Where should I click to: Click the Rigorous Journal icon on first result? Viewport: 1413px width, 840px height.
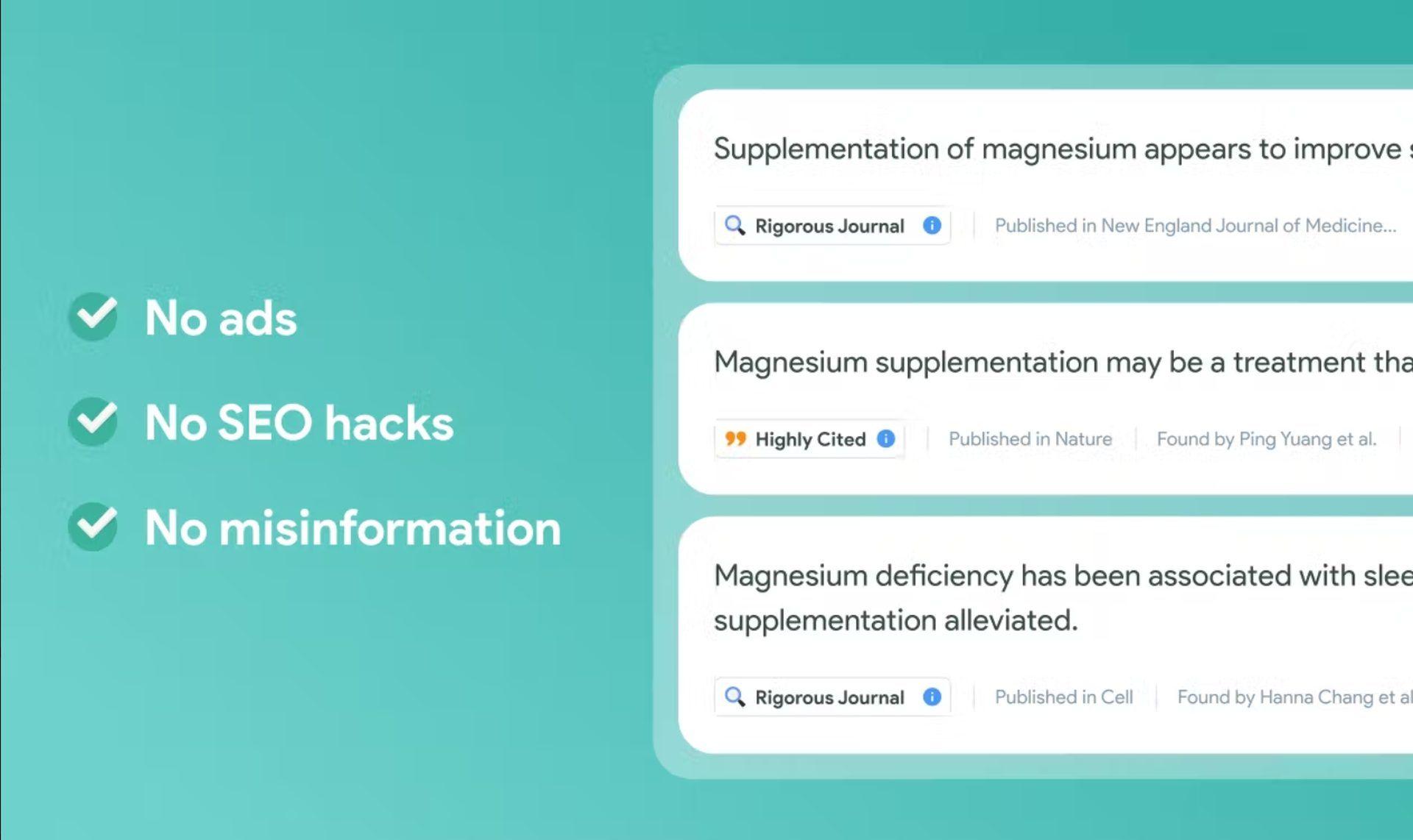coord(736,225)
